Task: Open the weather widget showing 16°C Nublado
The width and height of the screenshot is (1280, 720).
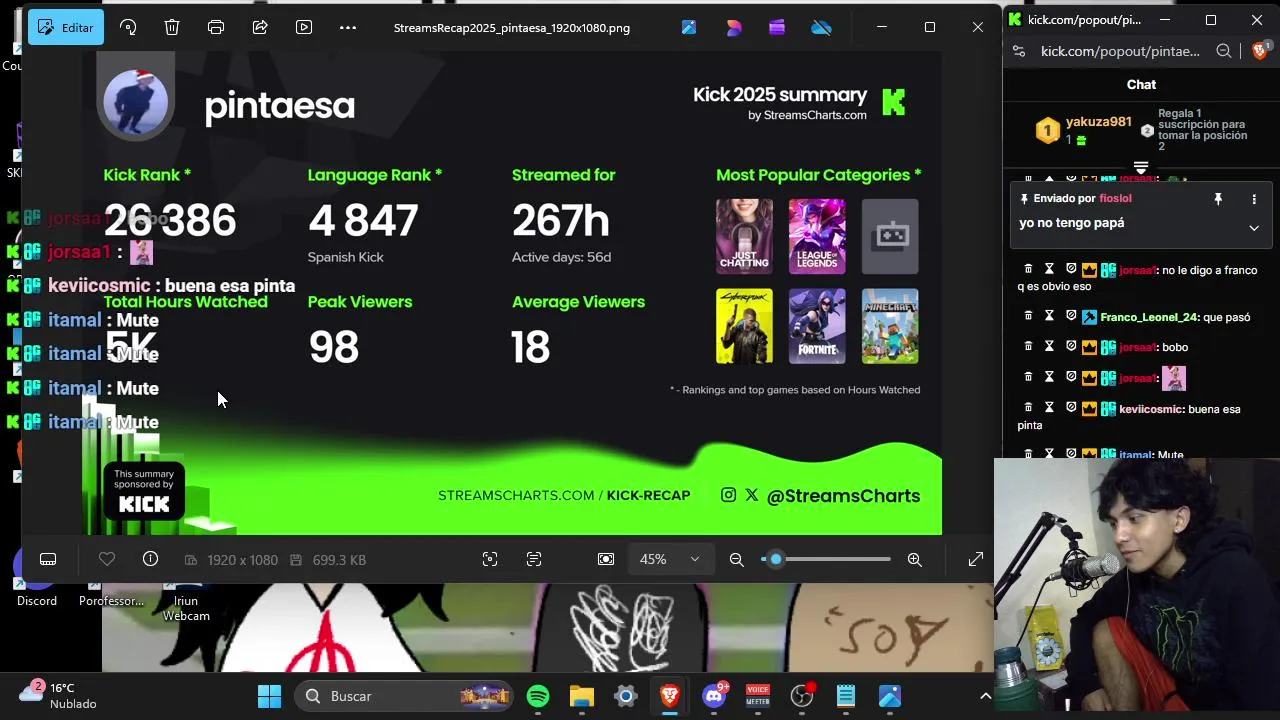Action: click(60, 696)
